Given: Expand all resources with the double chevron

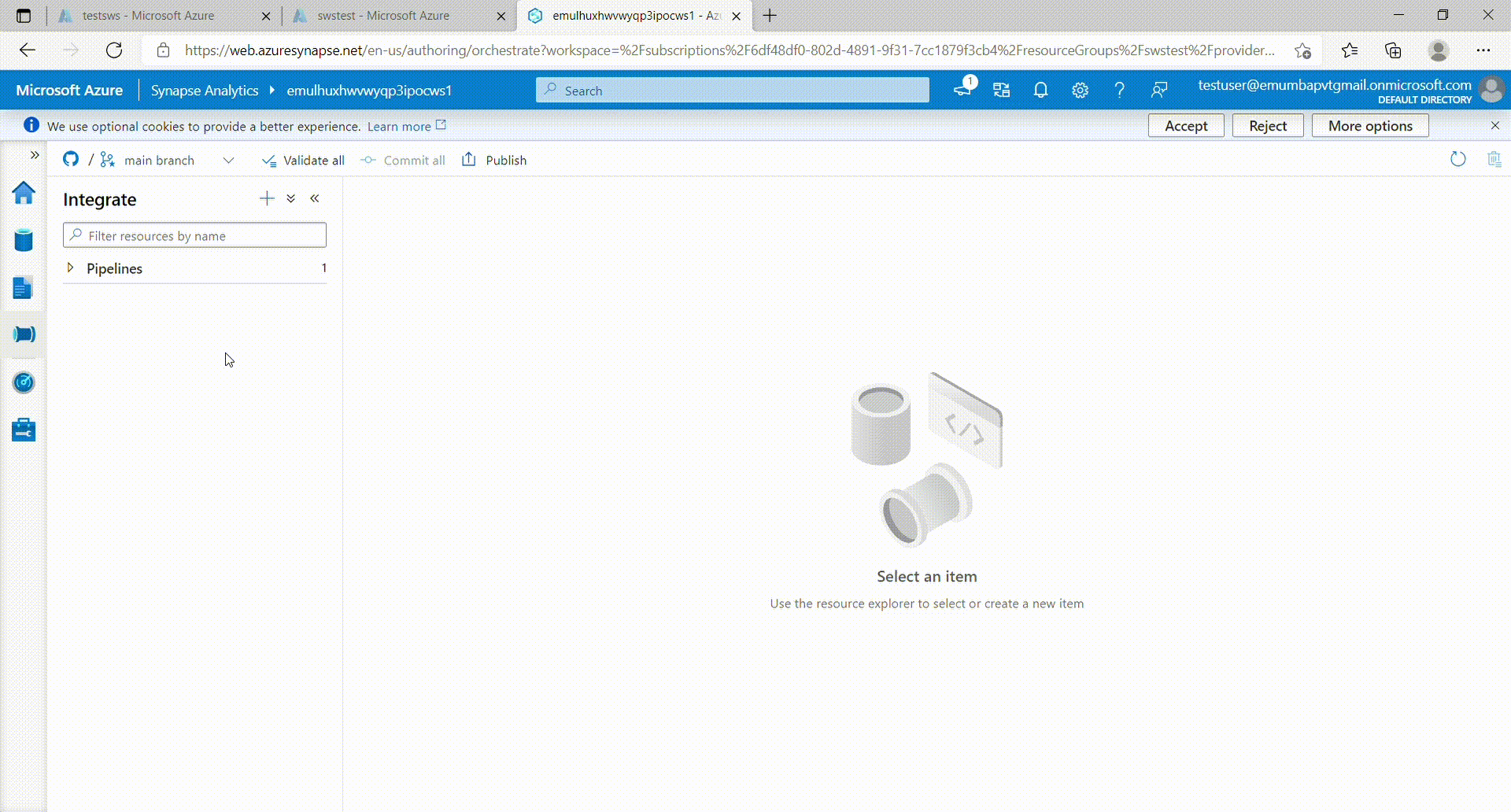Looking at the screenshot, I should (x=291, y=198).
